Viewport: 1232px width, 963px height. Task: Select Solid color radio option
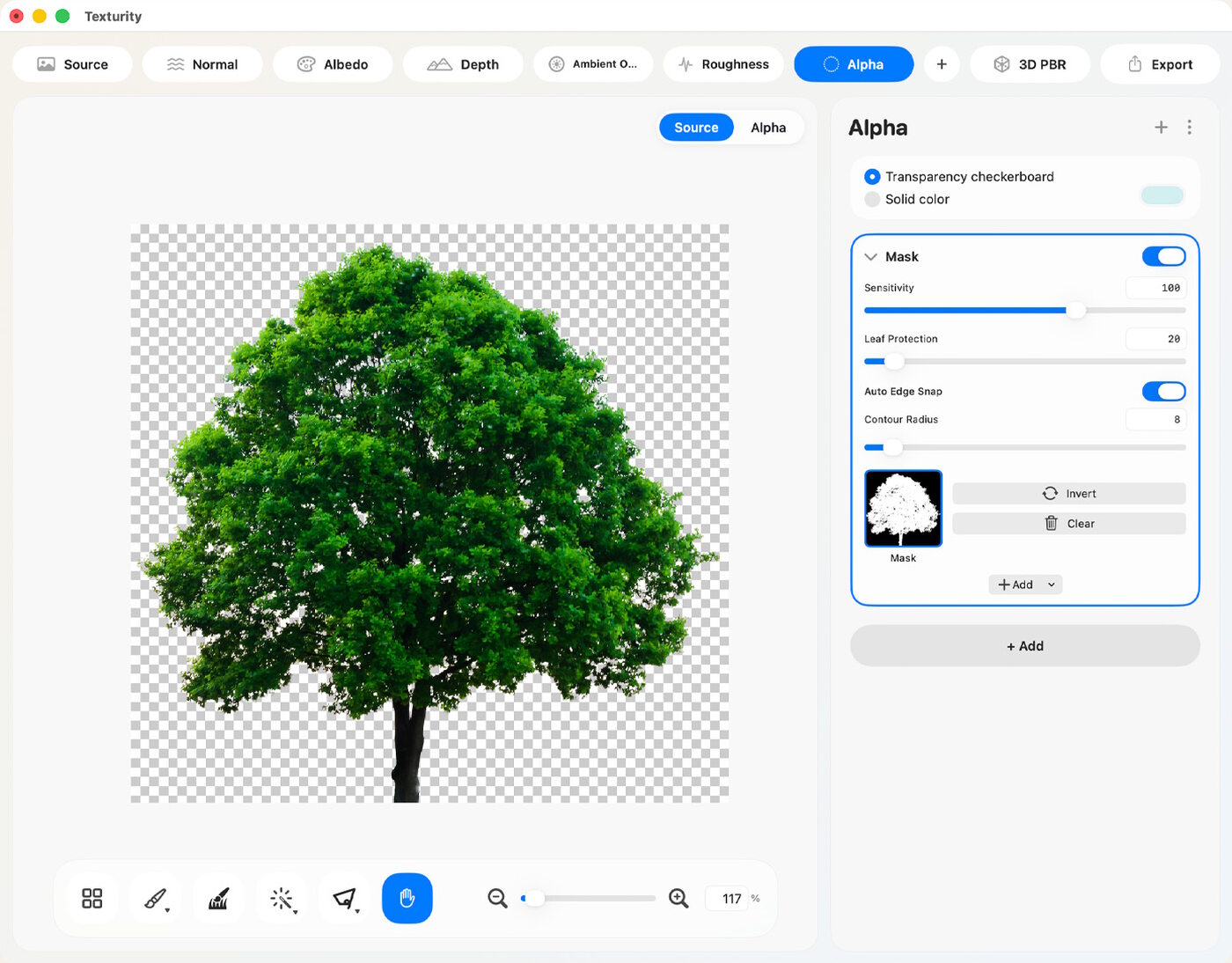click(872, 200)
